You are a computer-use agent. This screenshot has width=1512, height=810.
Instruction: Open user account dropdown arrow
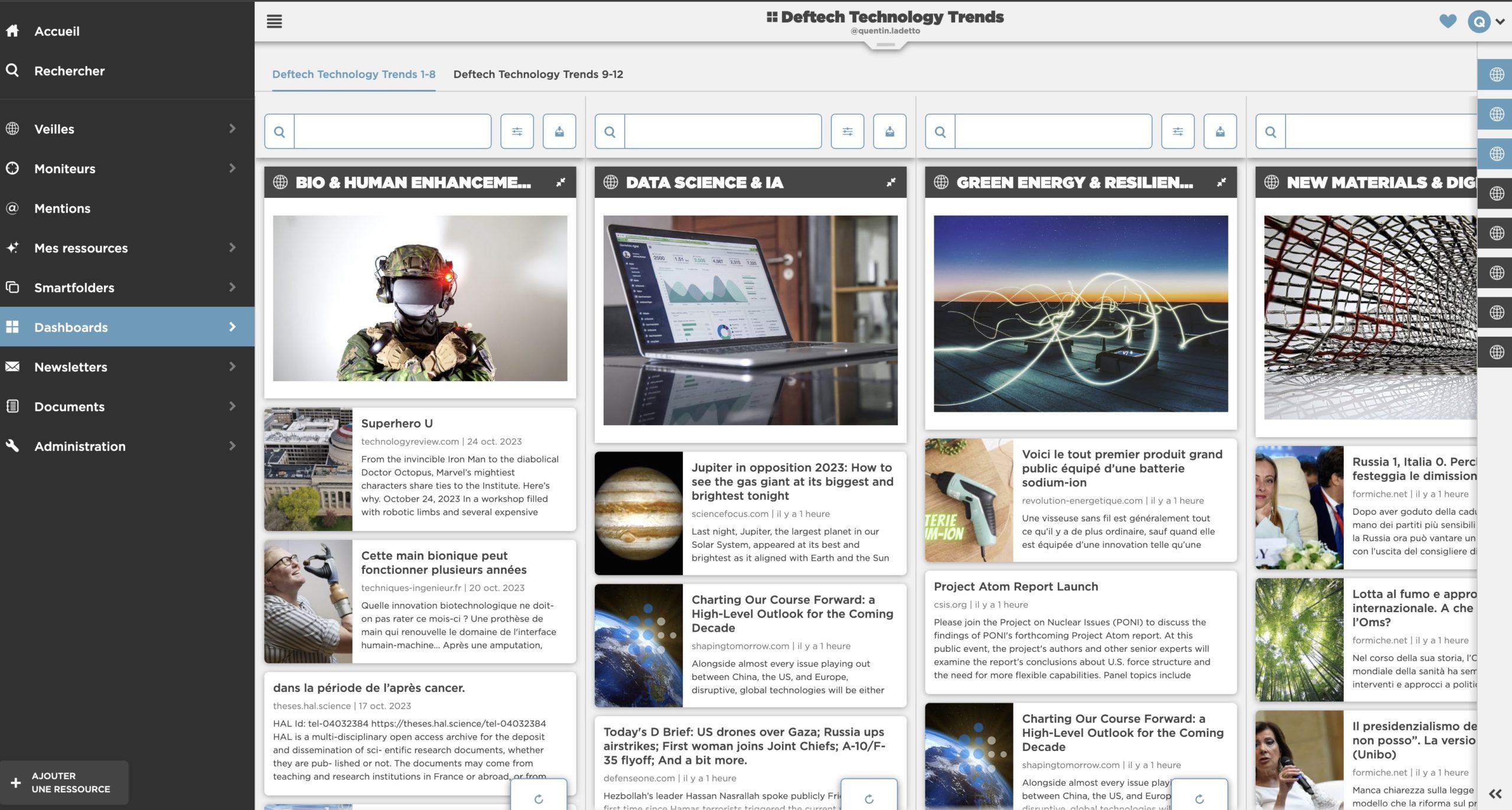pos(1500,22)
